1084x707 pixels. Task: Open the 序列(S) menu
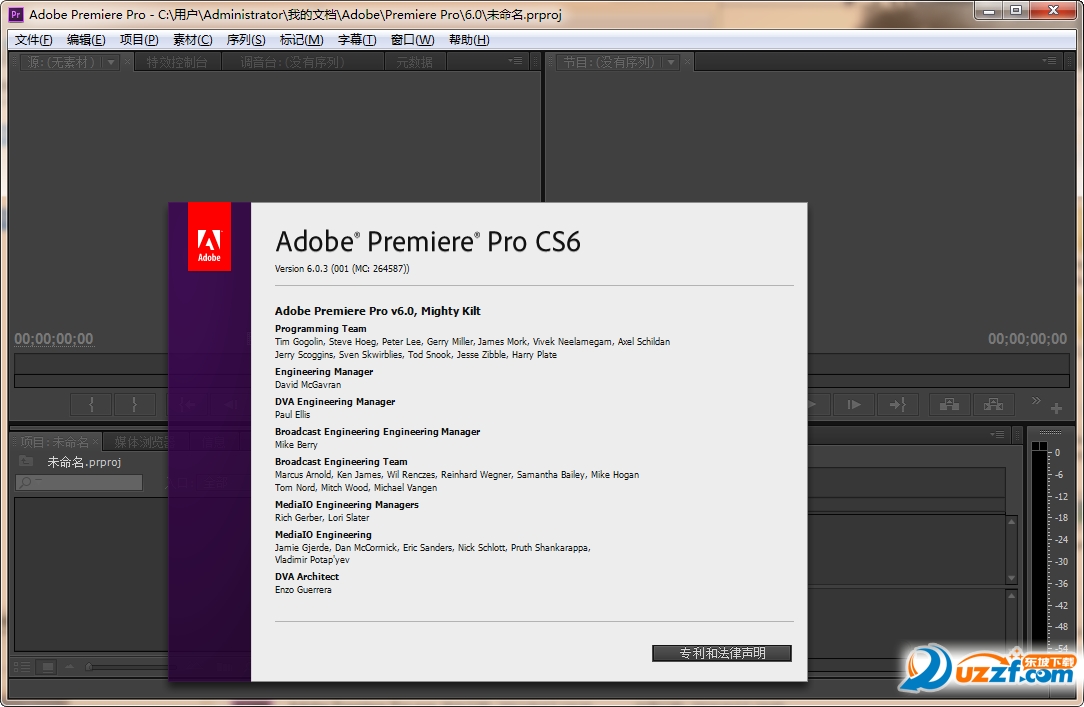243,39
